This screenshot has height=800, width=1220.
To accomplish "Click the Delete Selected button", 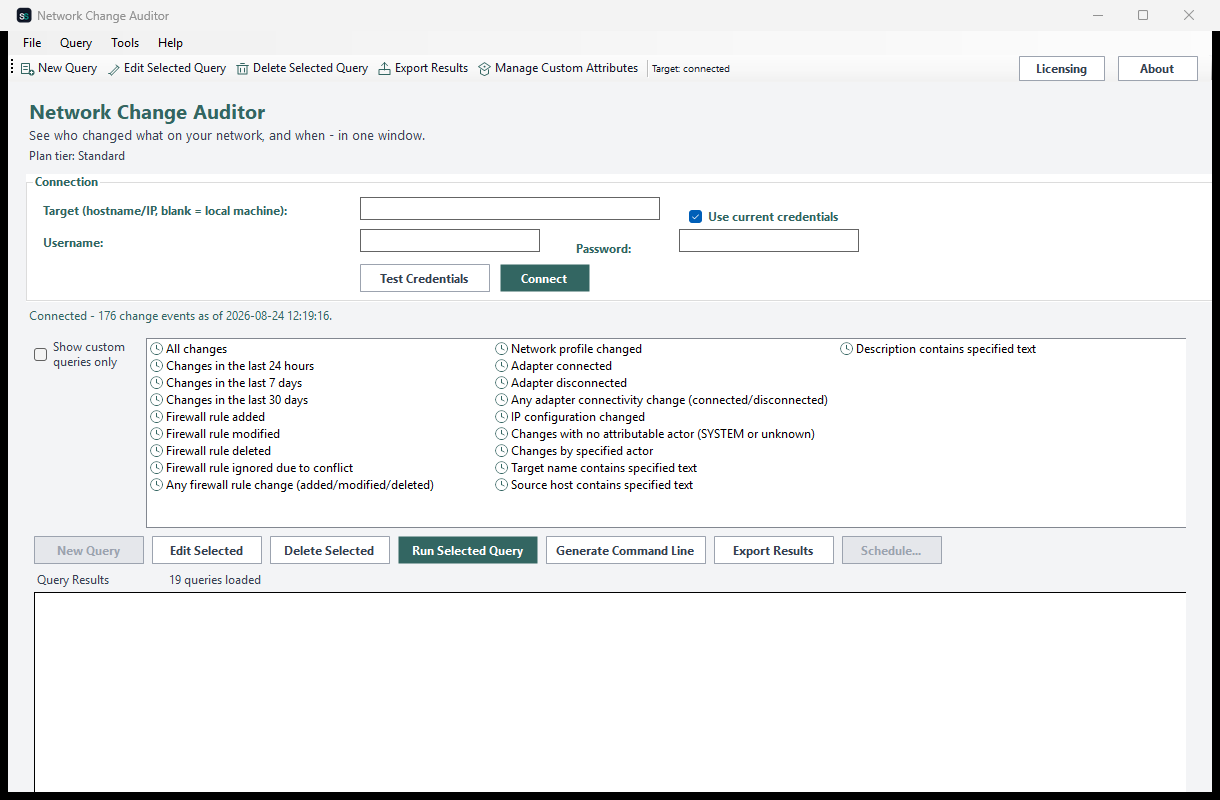I will (329, 550).
